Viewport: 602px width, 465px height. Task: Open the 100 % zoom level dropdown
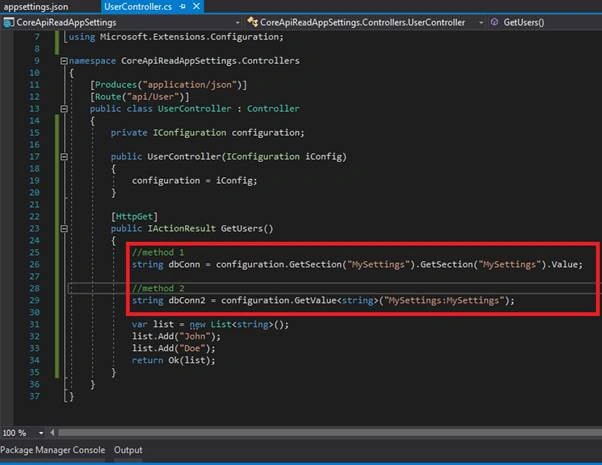(41, 433)
